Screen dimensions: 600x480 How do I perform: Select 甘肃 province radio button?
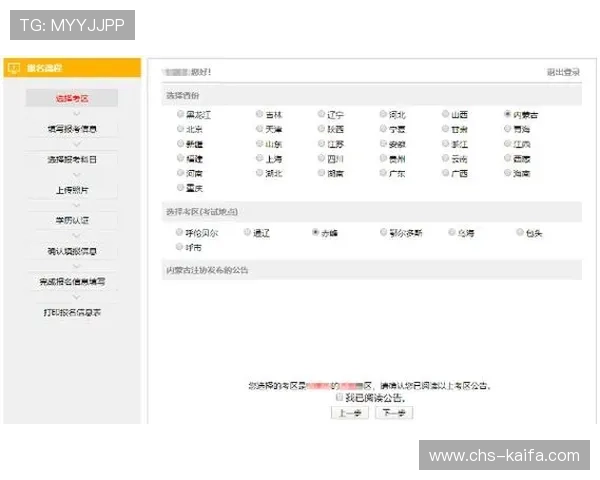click(x=445, y=129)
